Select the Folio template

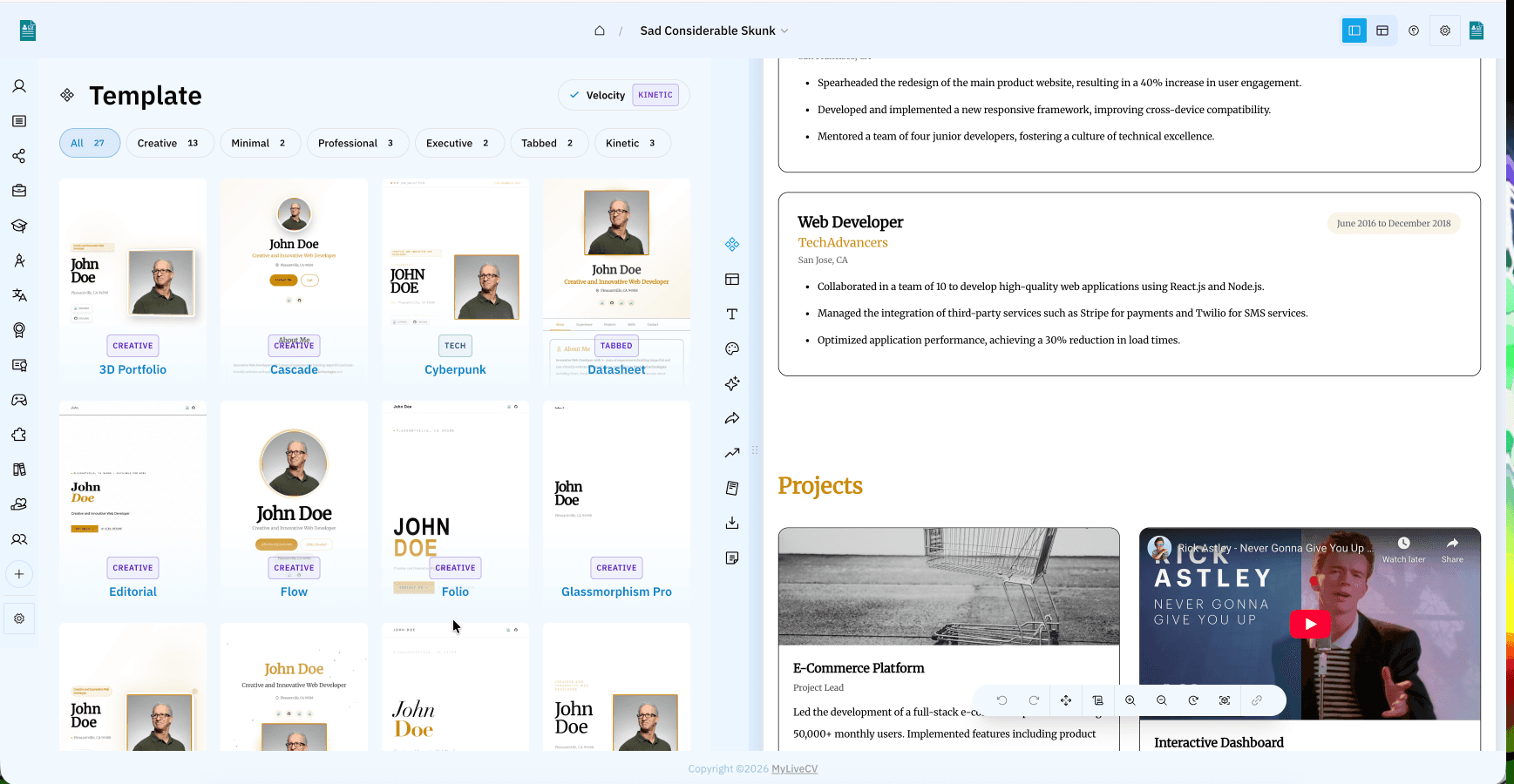point(455,504)
